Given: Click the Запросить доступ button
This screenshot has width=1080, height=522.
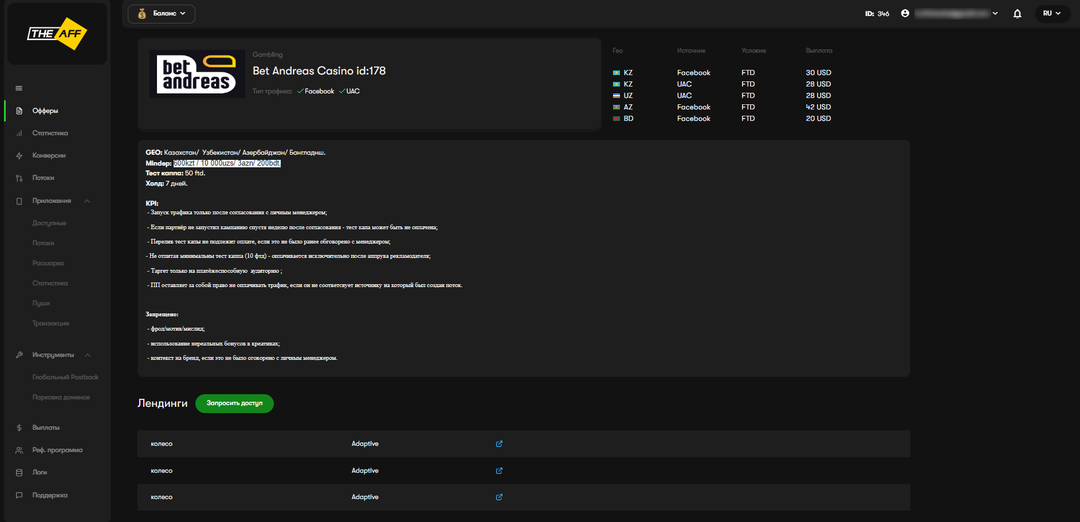Looking at the screenshot, I should coord(234,403).
